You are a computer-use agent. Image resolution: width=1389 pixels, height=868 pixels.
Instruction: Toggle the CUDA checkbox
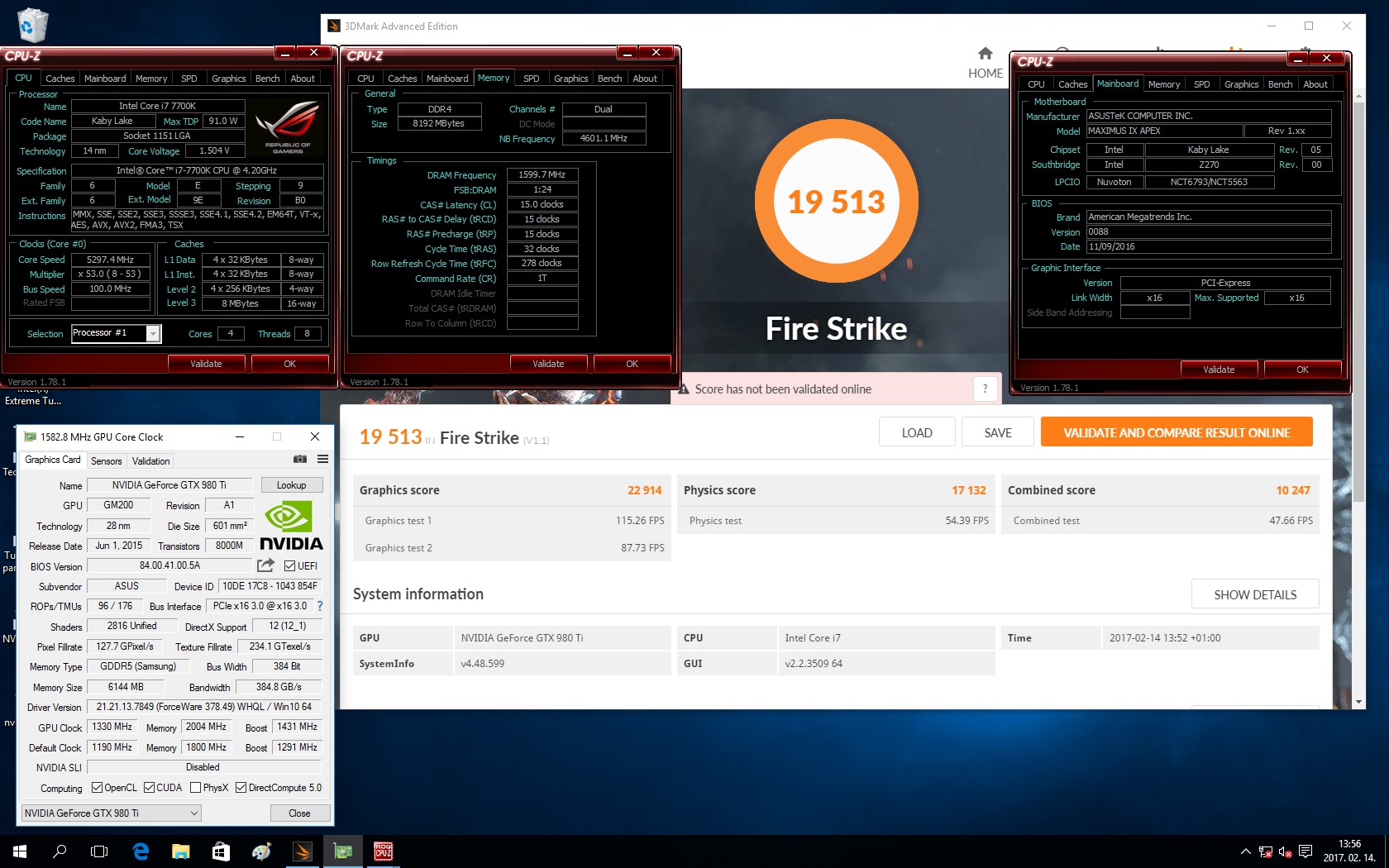(149, 788)
